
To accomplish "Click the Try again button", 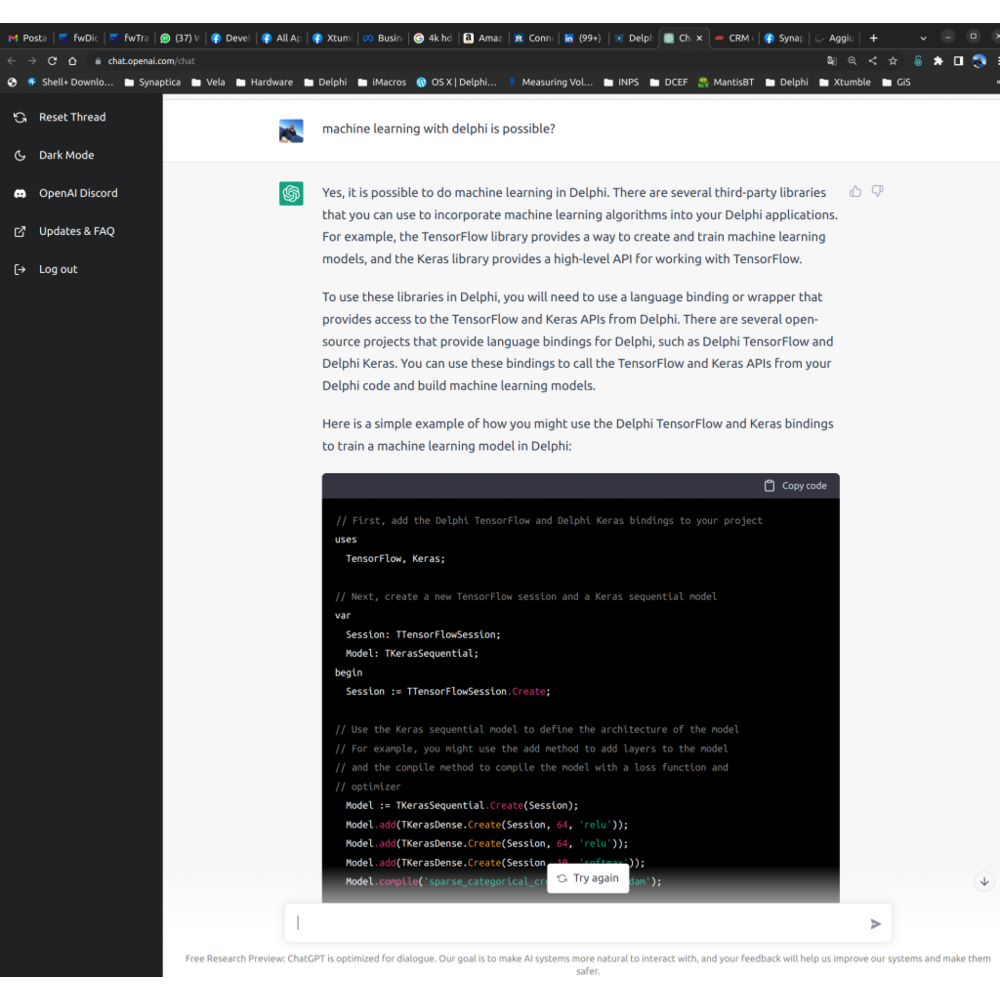I will 588,878.
